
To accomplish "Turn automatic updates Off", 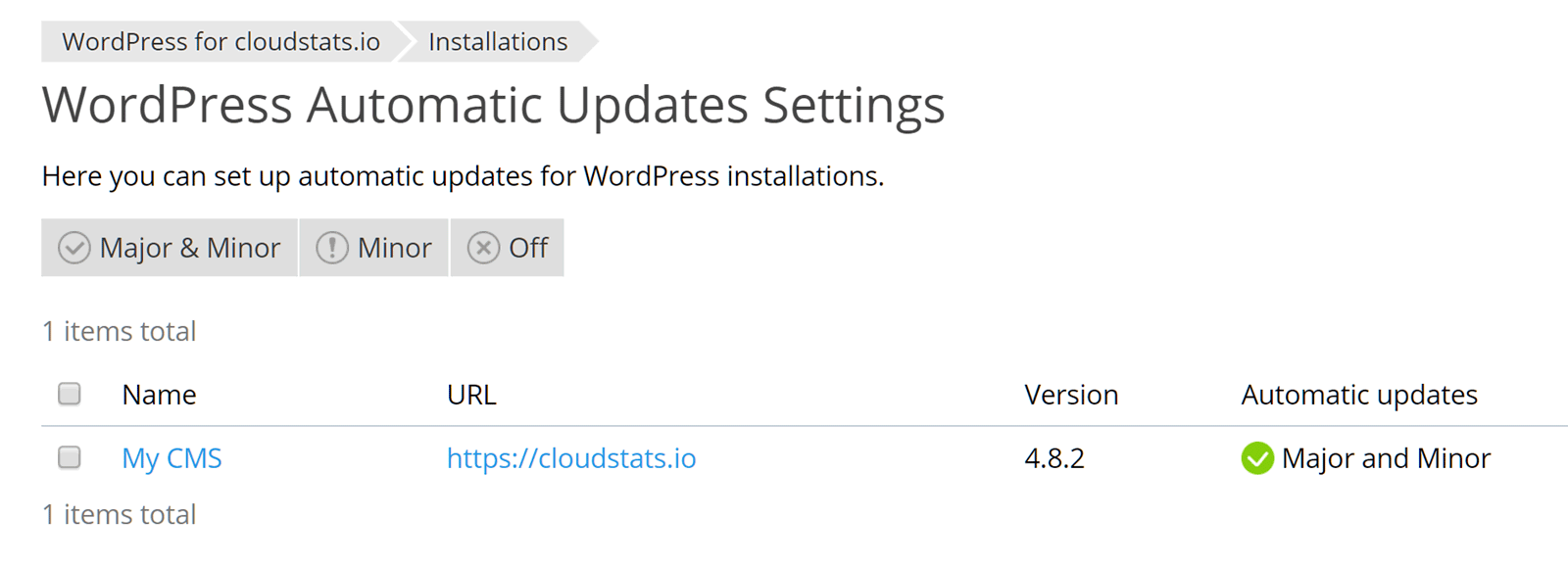I will 508,248.
